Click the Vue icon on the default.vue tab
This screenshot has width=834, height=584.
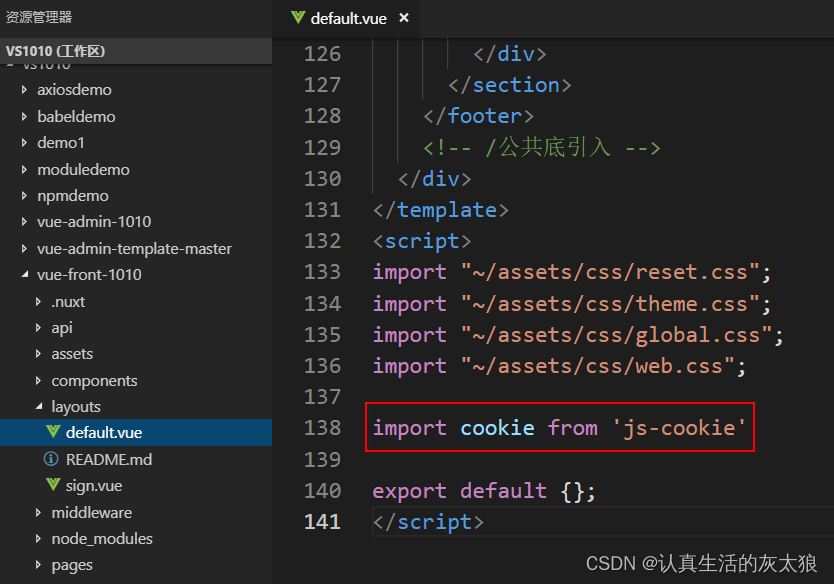[297, 18]
